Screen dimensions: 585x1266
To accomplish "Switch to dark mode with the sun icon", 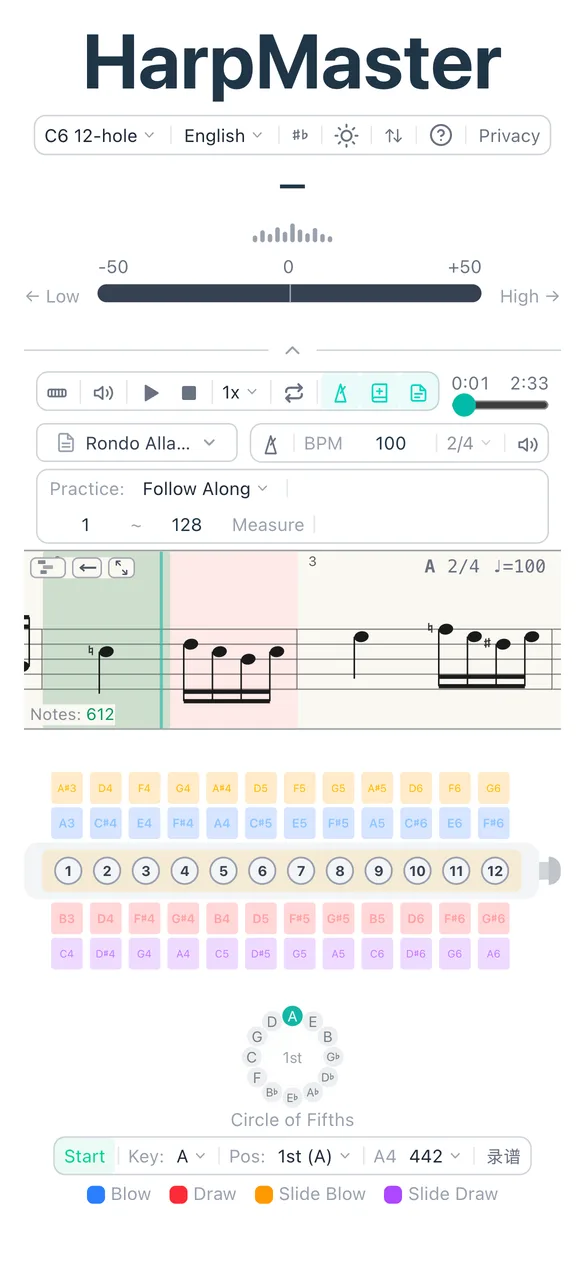I will pyautogui.click(x=346, y=135).
